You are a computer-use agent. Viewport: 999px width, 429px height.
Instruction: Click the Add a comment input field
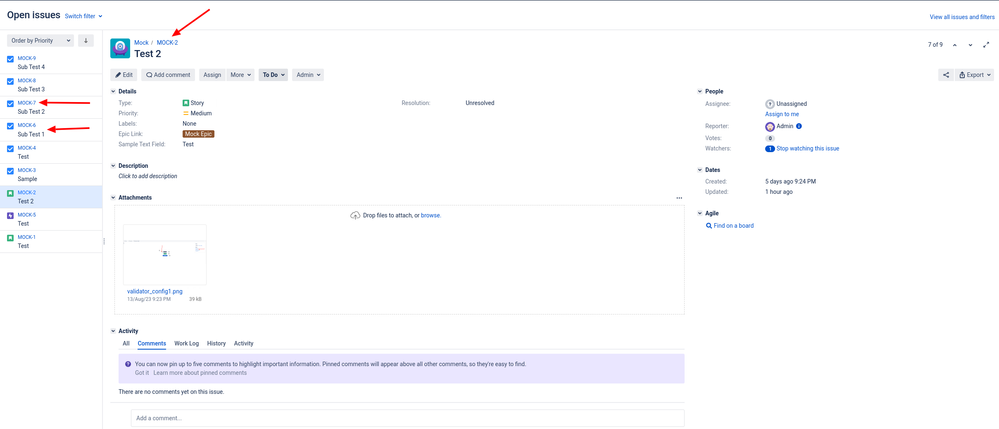tap(408, 418)
